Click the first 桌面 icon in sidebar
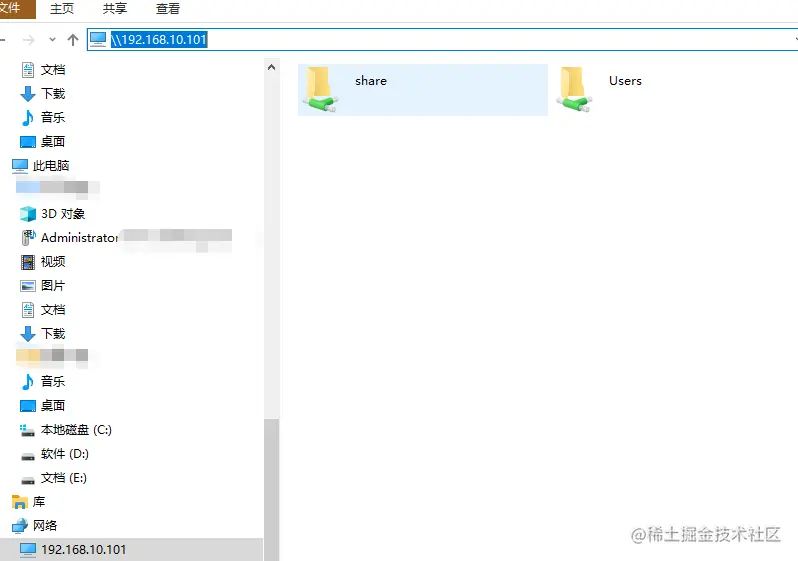Image resolution: width=798 pixels, height=561 pixels. pyautogui.click(x=28, y=142)
